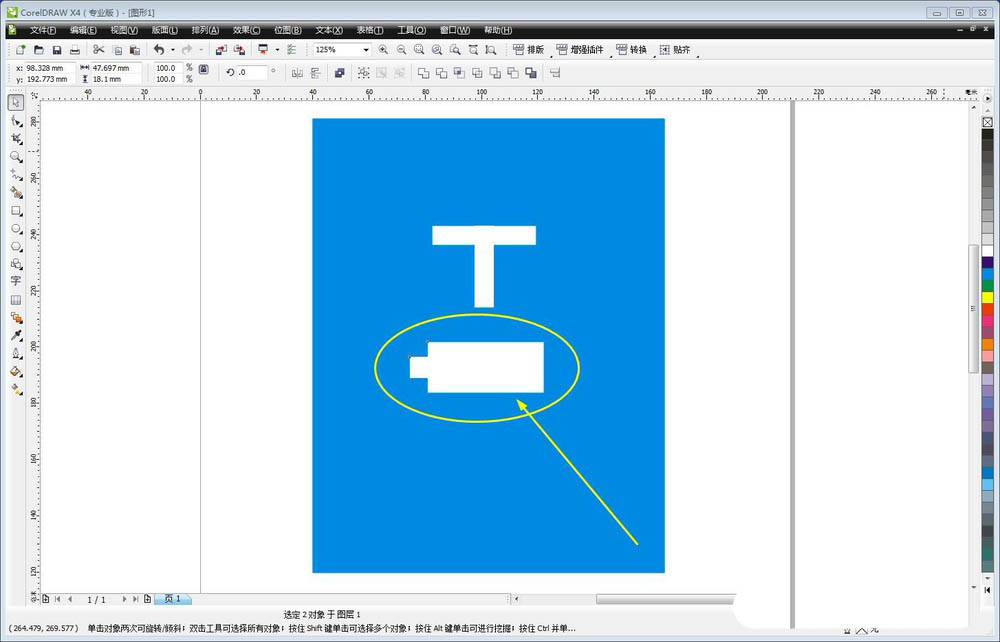The image size is (1000, 642).
Task: Open the 125% zoom level dropdown
Action: [366, 49]
